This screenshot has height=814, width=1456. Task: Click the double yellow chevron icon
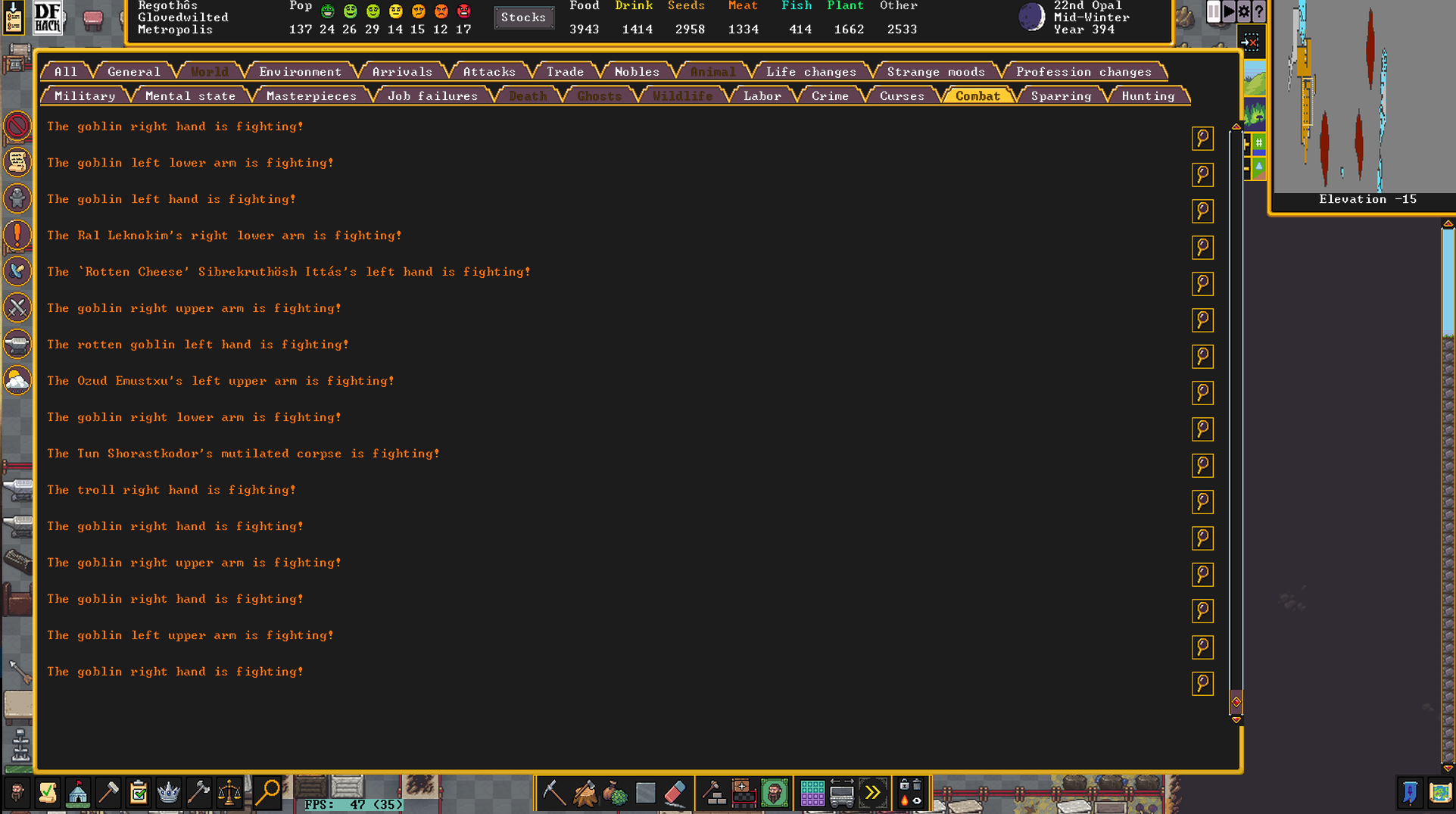(872, 793)
